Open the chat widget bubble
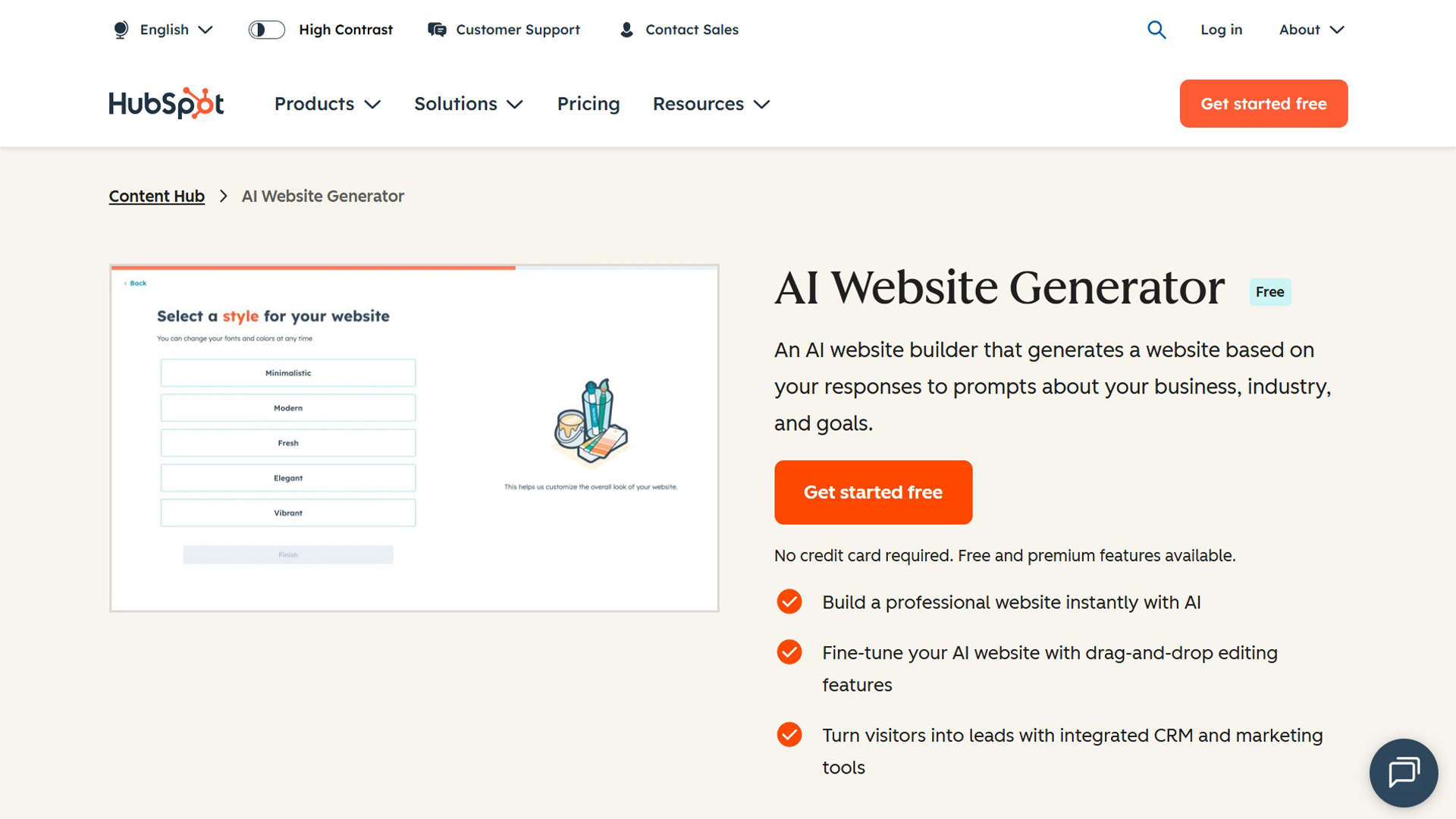 pos(1403,773)
